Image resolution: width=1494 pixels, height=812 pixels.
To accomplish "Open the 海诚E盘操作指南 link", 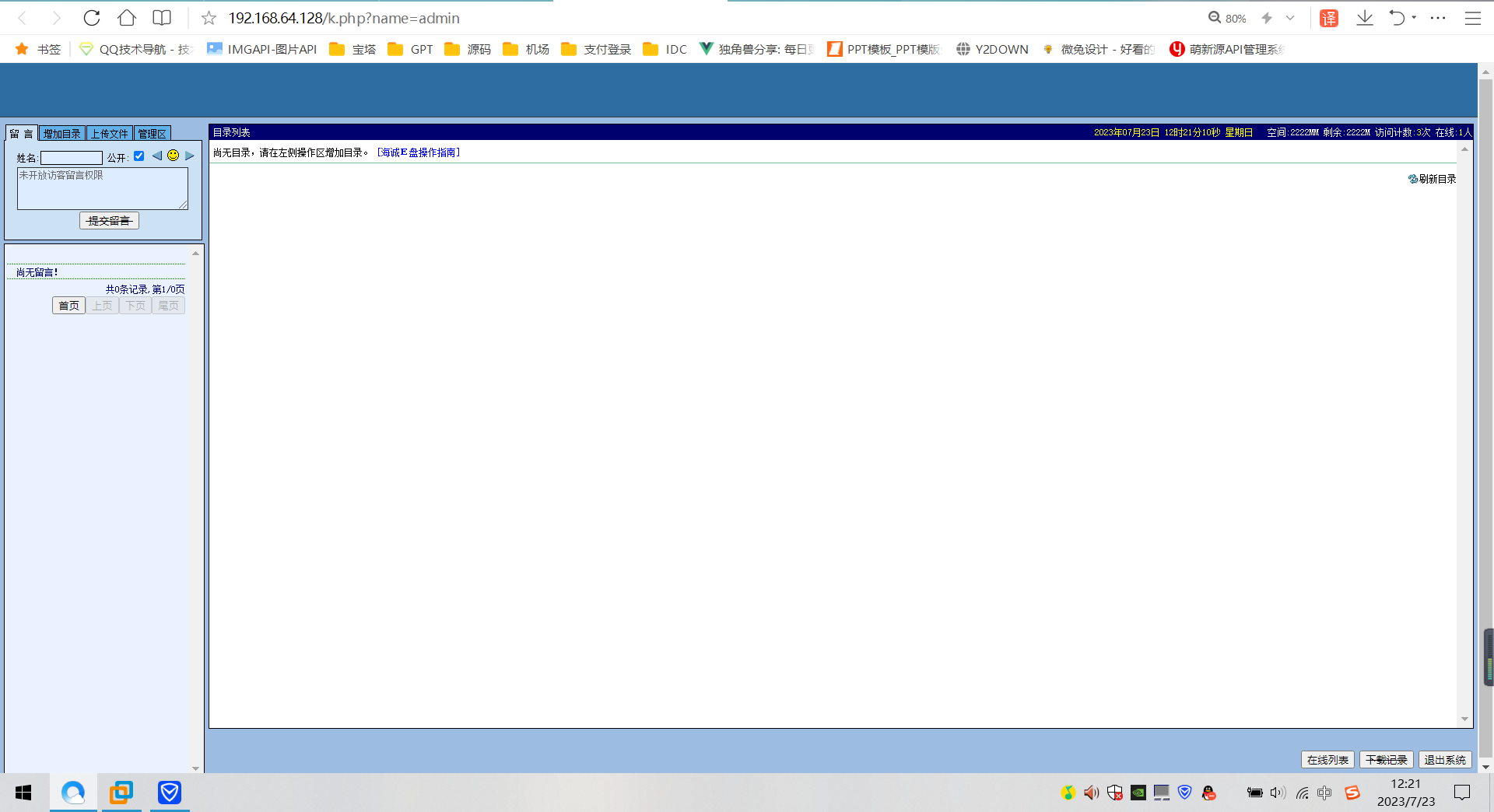I will [419, 152].
